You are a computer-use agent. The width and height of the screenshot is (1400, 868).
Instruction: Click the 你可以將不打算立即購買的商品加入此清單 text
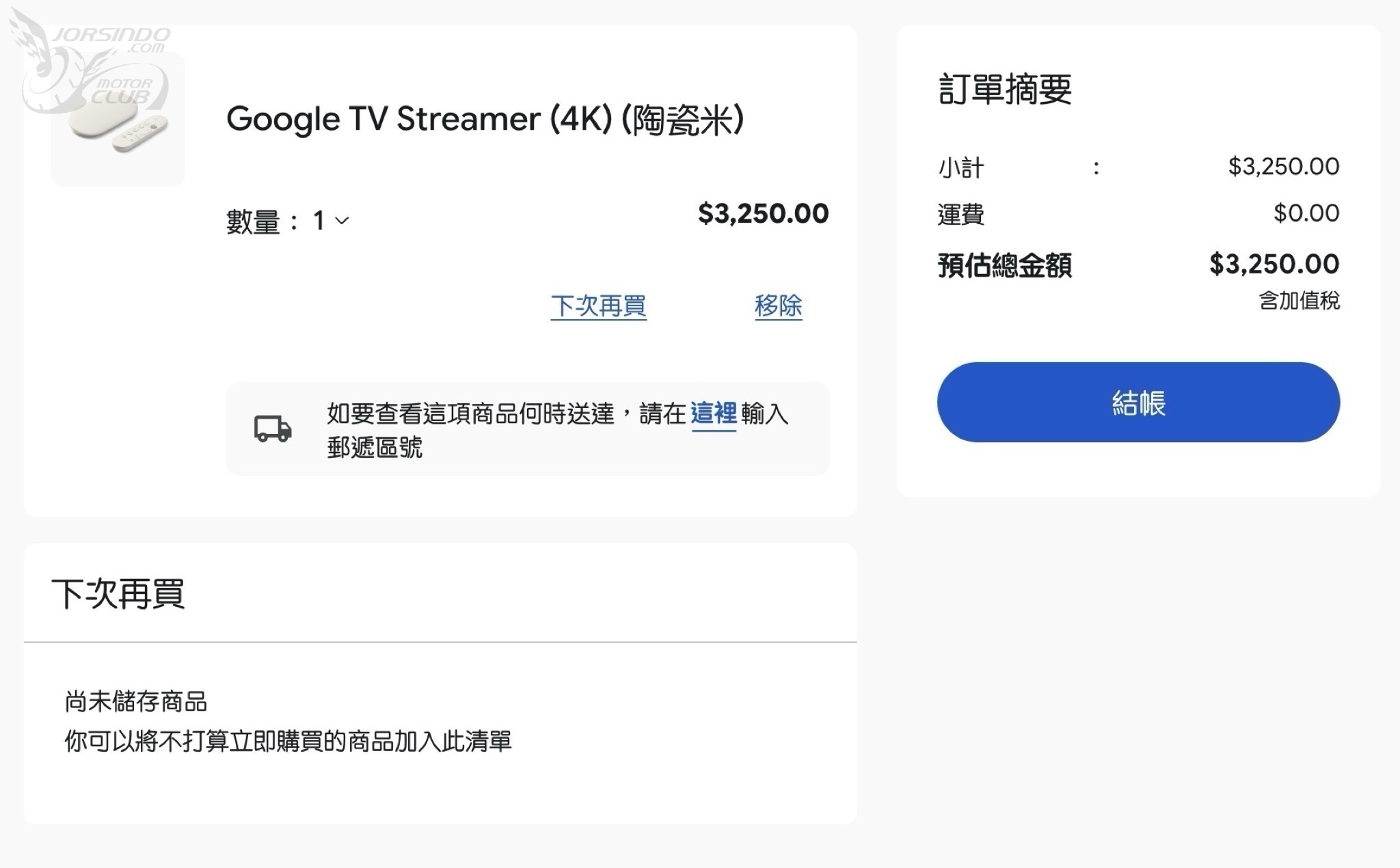pos(288,741)
